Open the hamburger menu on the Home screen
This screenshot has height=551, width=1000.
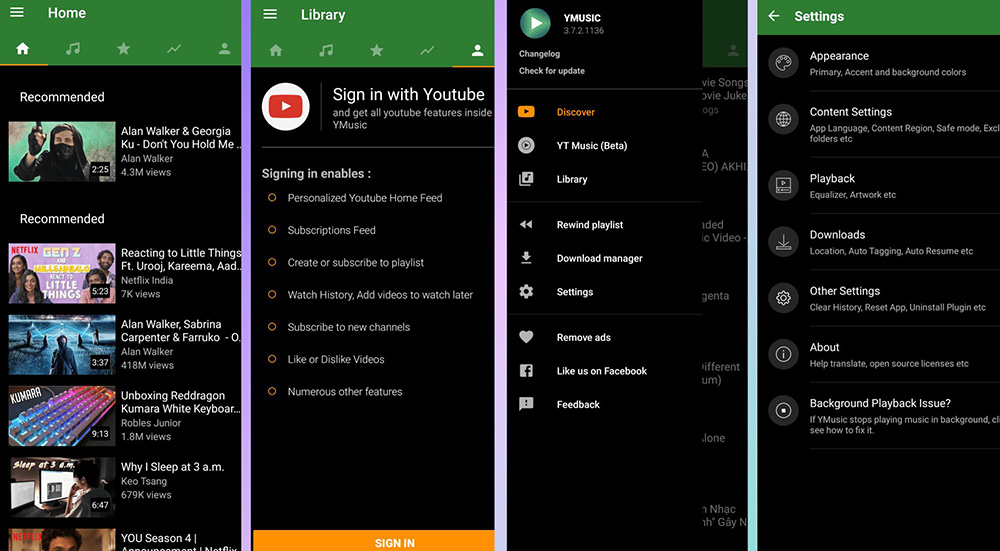coord(17,13)
